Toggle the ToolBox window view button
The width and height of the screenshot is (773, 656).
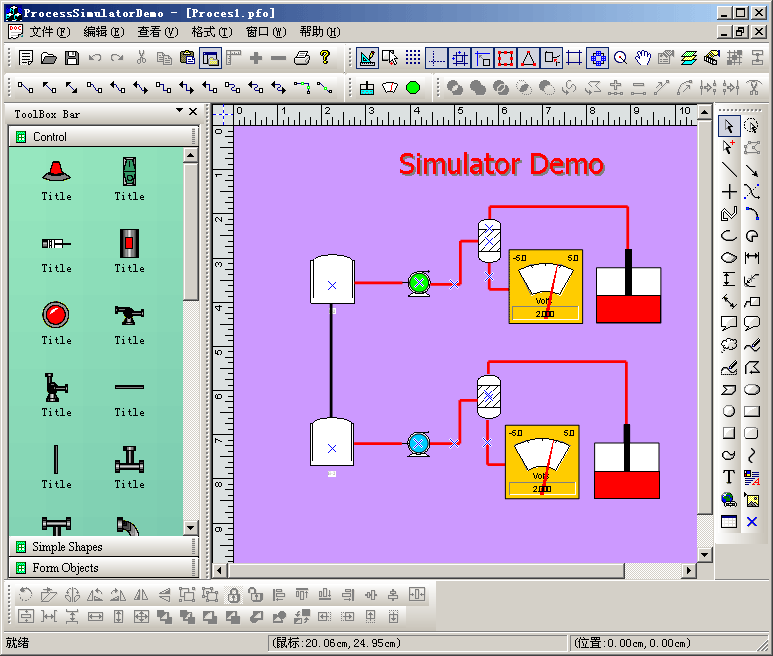pos(210,58)
